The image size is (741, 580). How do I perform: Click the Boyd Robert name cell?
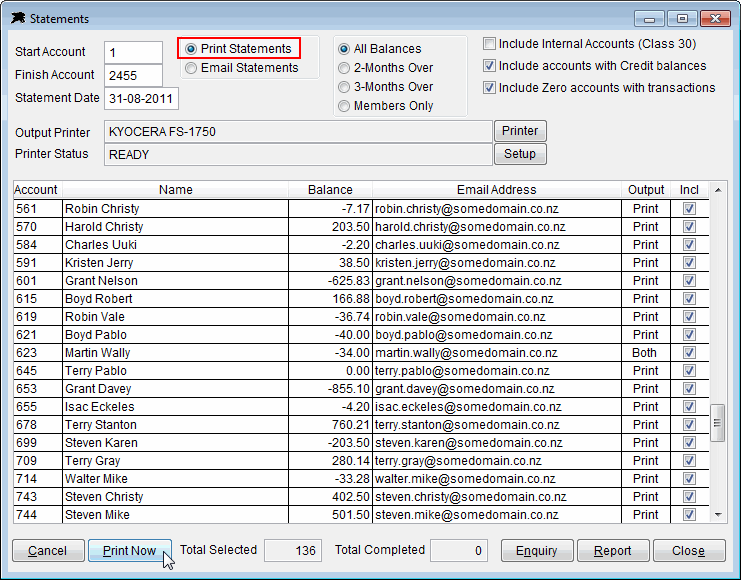[175, 299]
